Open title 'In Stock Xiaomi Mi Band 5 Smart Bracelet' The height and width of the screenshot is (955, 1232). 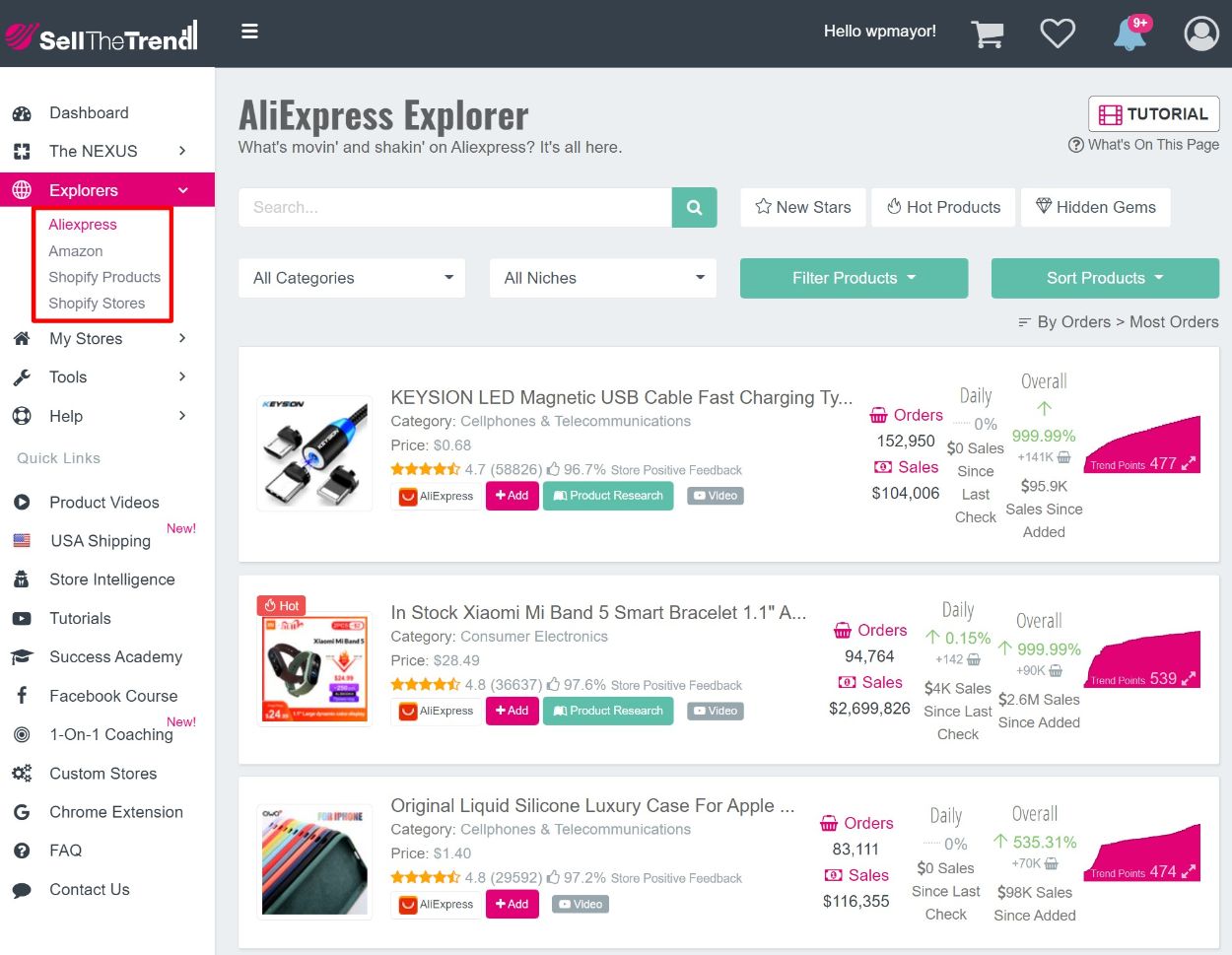pyautogui.click(x=598, y=612)
